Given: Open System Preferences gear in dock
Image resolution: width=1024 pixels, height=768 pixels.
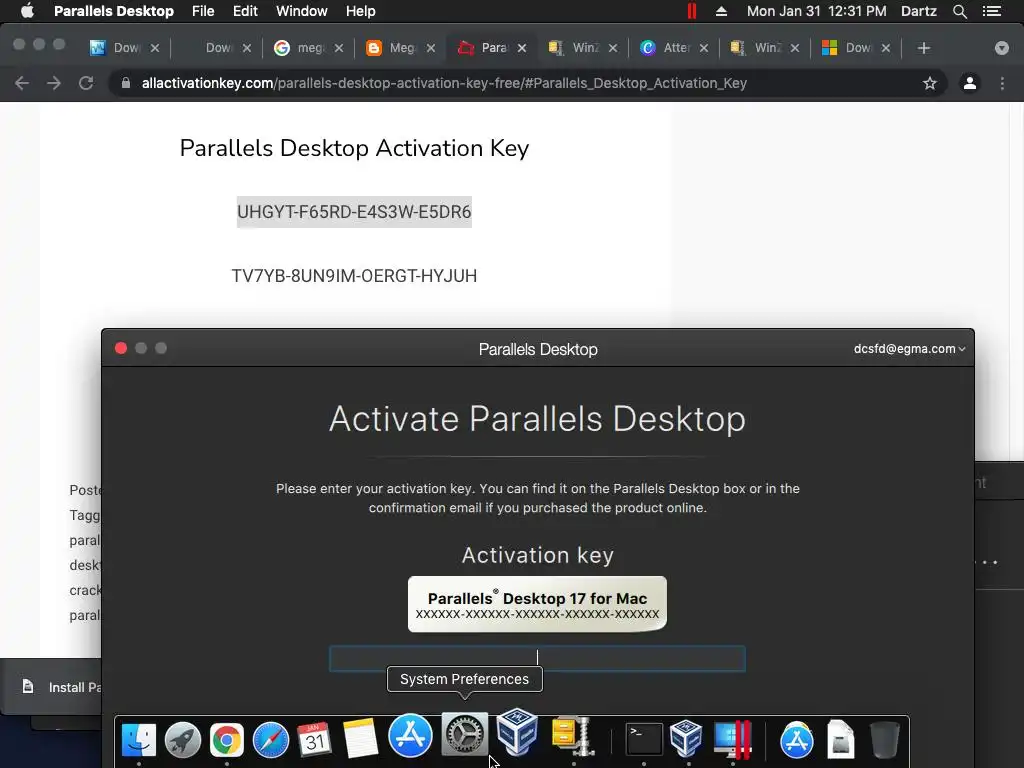Looking at the screenshot, I should coord(464,735).
